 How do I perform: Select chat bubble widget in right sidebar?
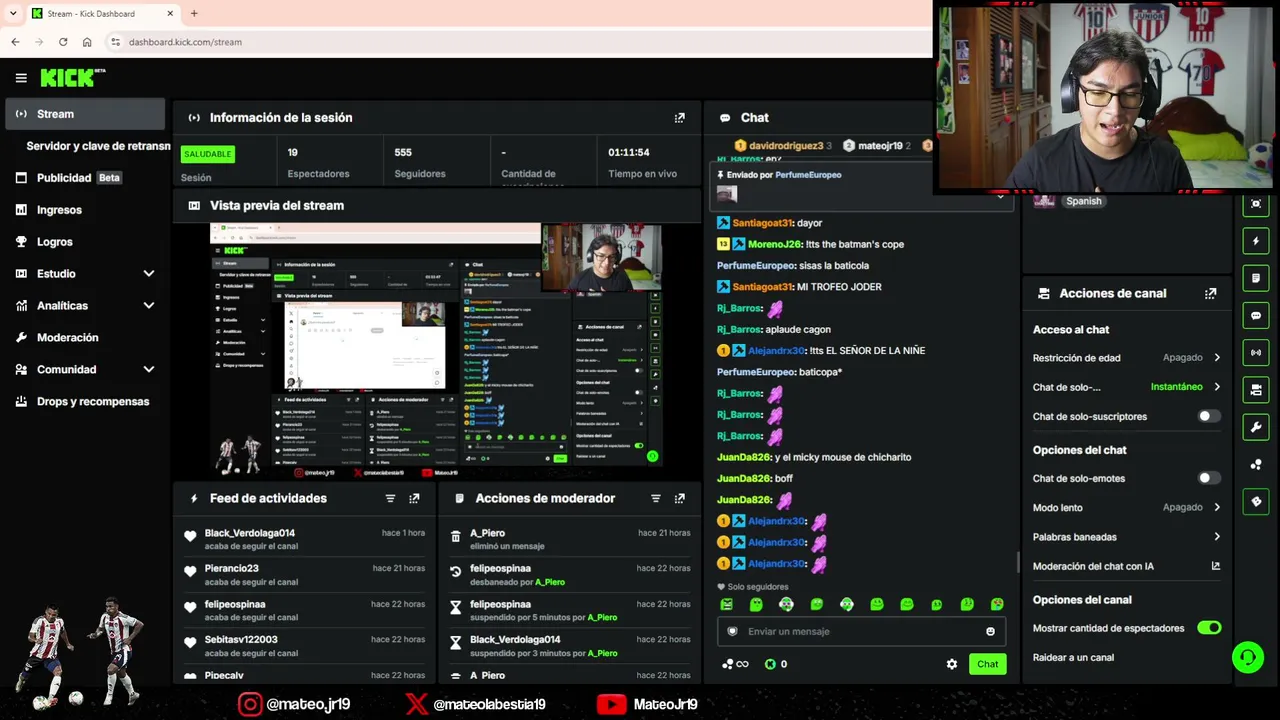point(1256,315)
